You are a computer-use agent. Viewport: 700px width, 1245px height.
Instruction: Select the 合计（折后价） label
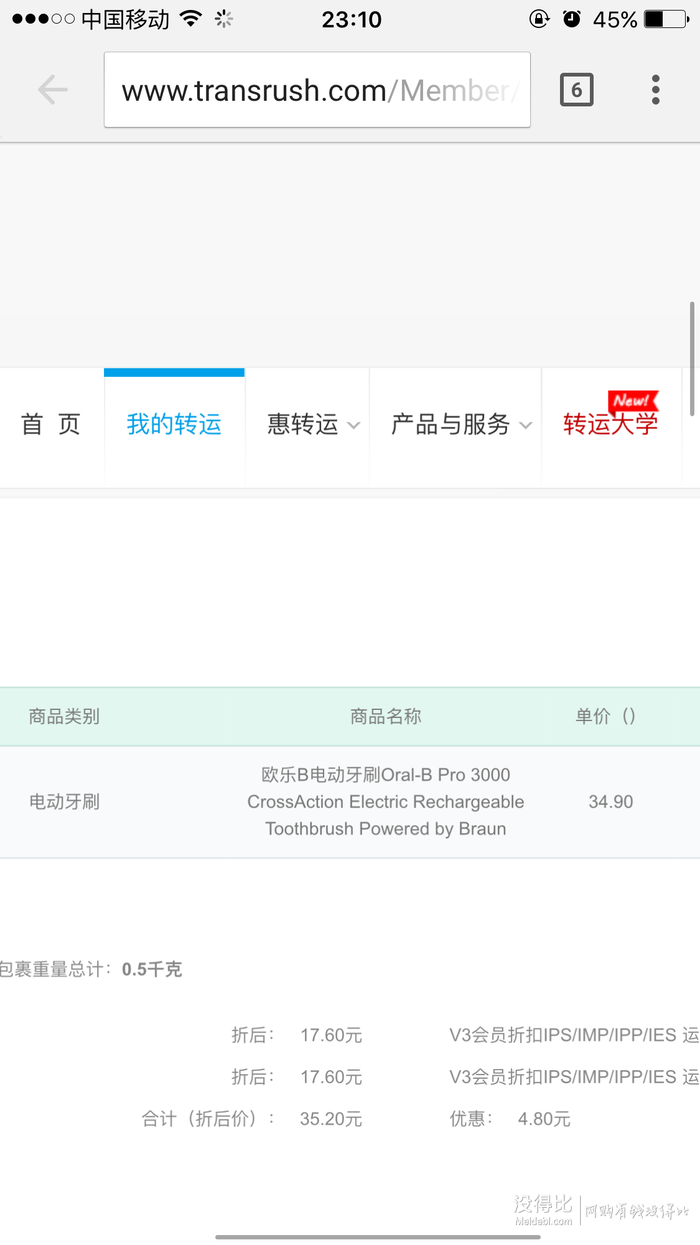point(208,1119)
